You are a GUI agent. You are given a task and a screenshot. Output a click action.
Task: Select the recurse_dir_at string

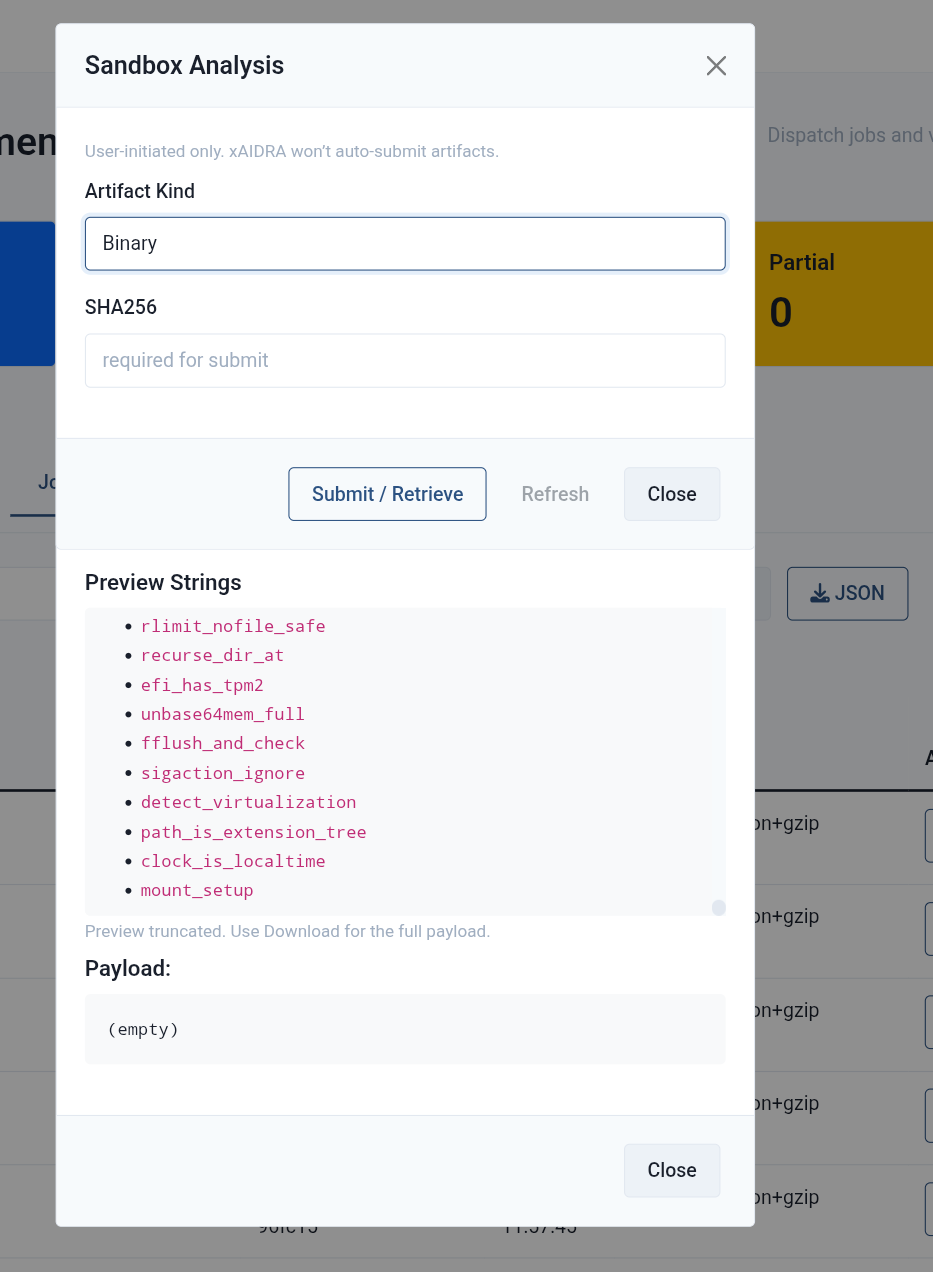coord(212,655)
